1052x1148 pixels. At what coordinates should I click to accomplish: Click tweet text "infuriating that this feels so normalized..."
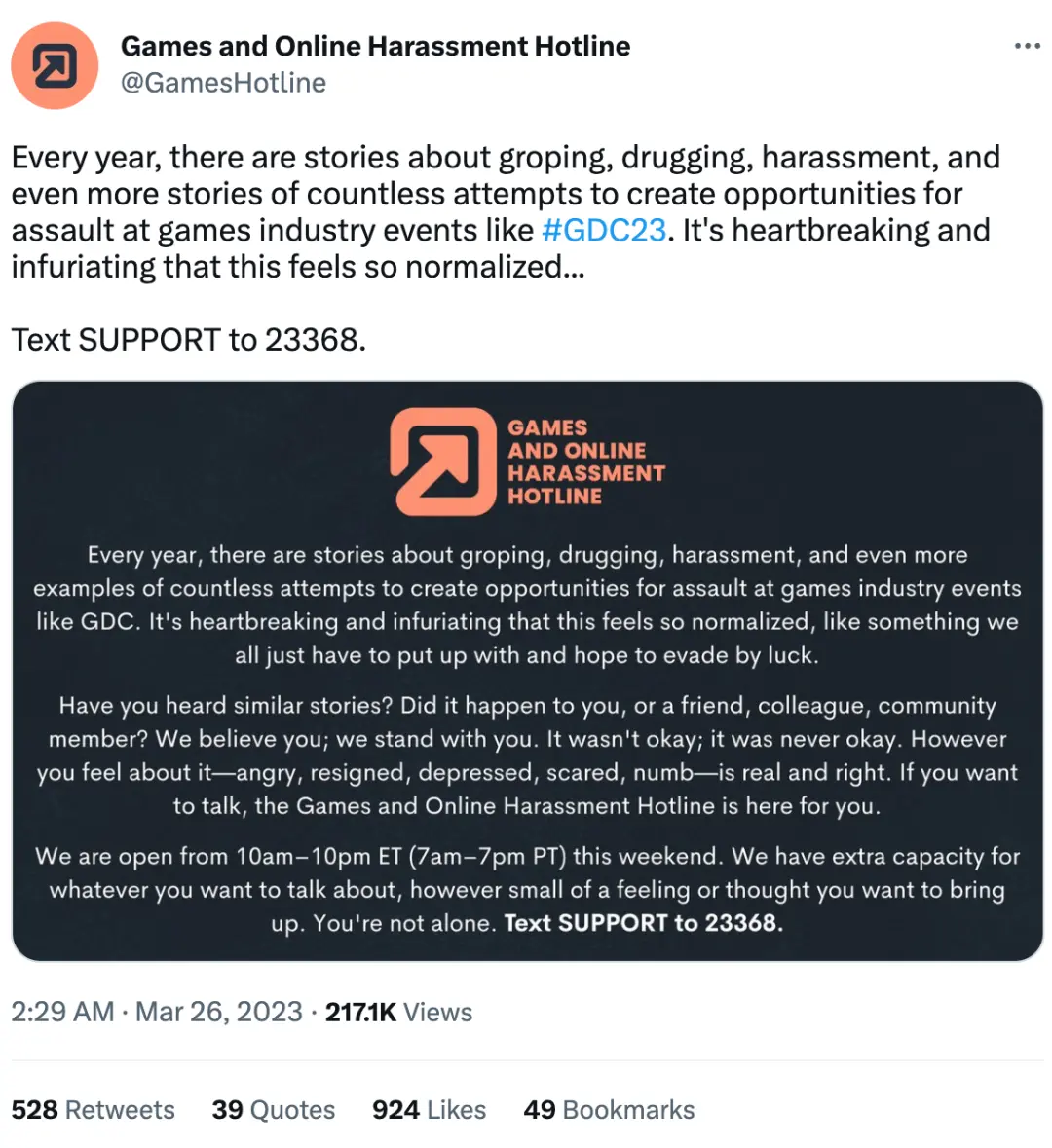pos(298,267)
